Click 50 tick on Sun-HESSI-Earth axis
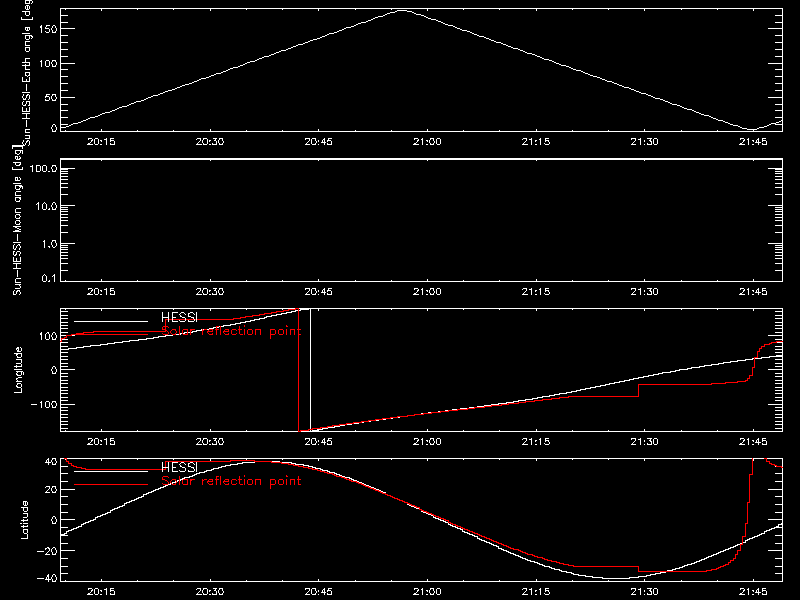 [x=51, y=97]
